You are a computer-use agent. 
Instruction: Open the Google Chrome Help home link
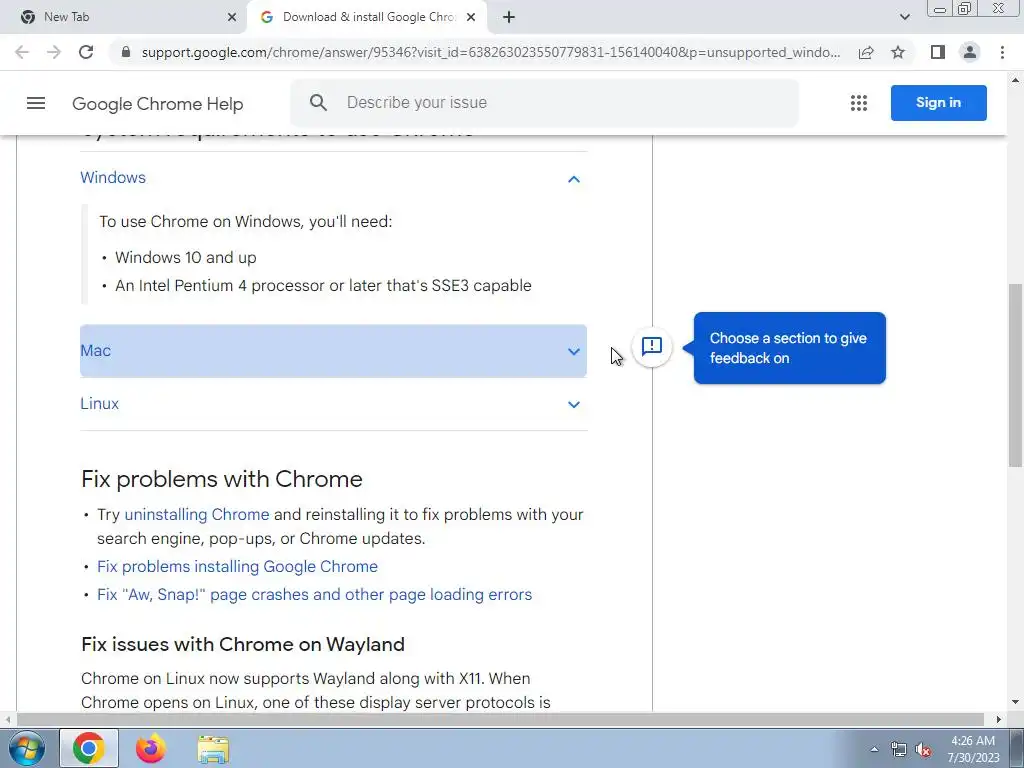click(157, 104)
